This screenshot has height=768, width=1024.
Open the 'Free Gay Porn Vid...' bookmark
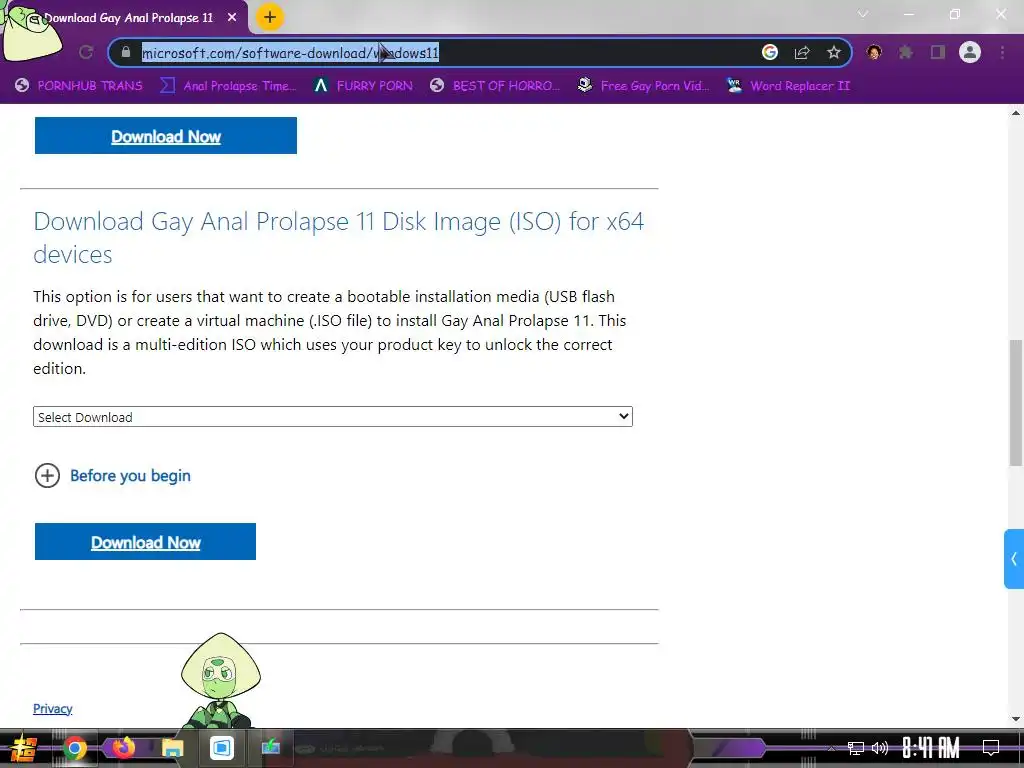644,86
